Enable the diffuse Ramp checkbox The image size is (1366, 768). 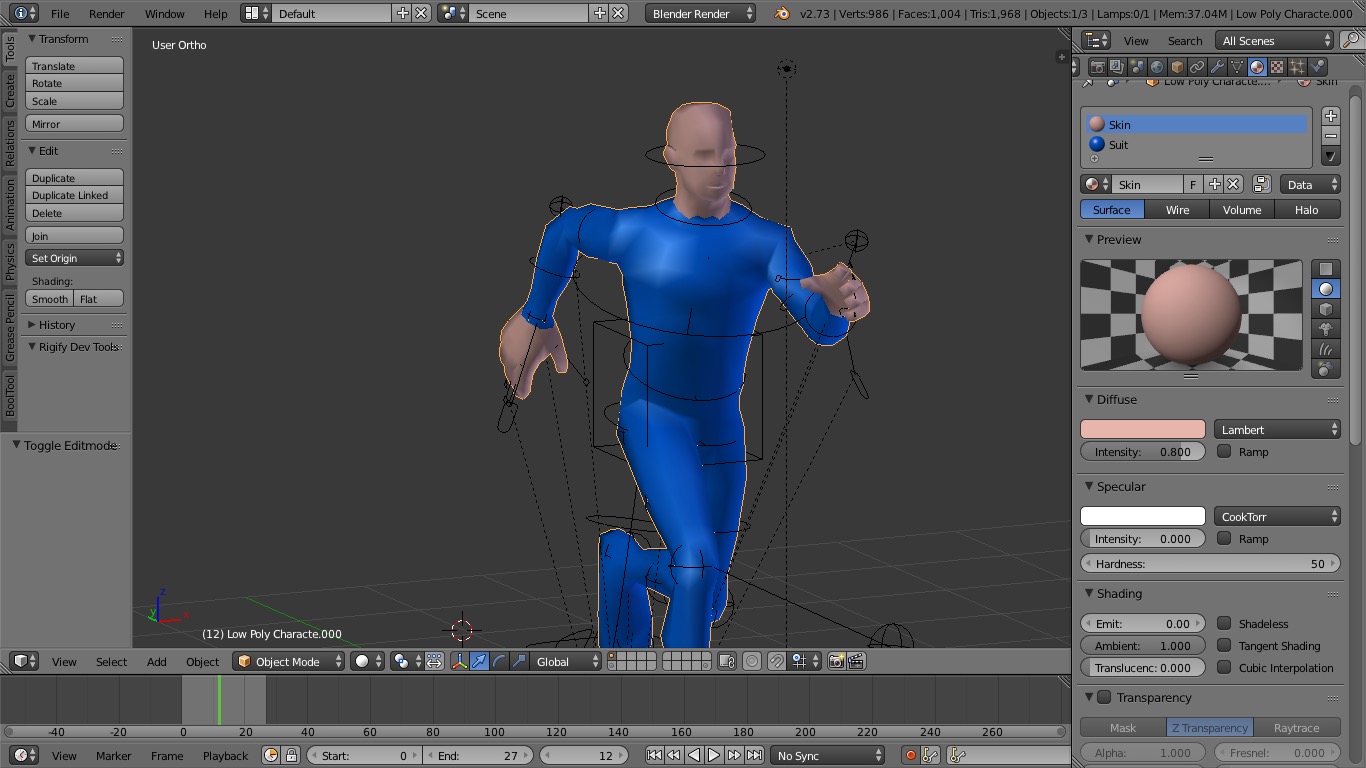click(1224, 451)
